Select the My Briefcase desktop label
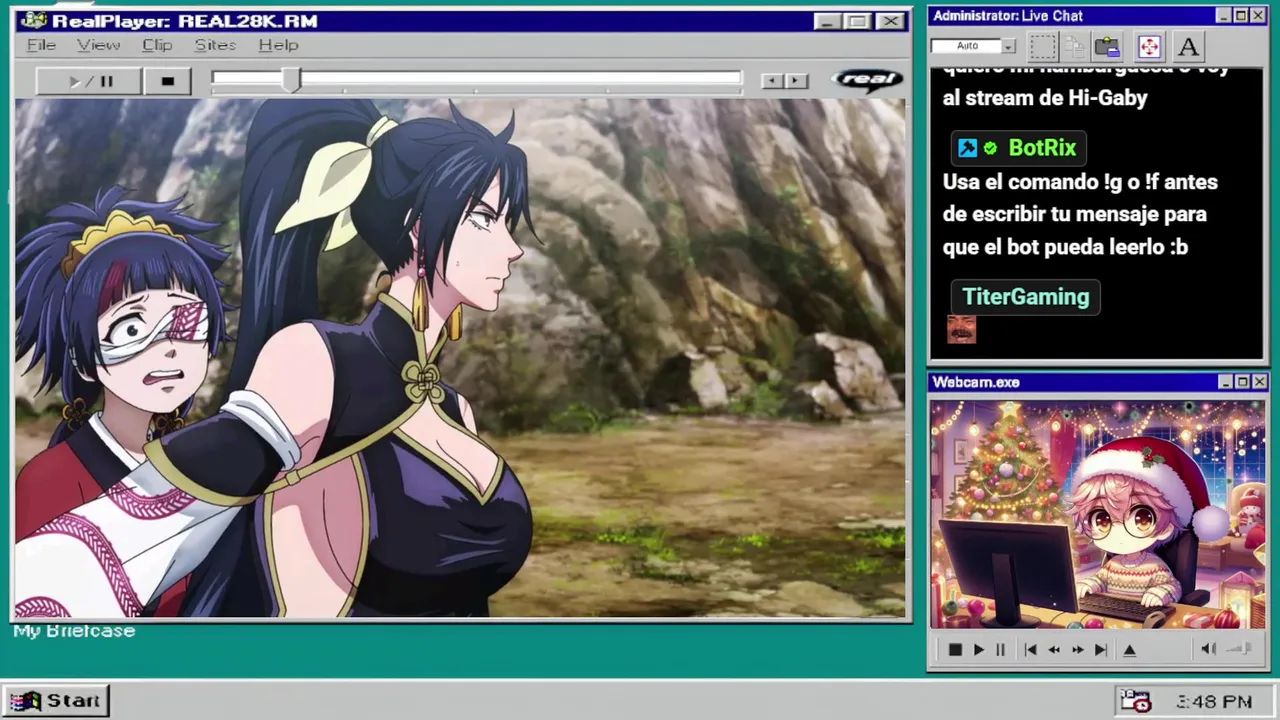 click(74, 631)
